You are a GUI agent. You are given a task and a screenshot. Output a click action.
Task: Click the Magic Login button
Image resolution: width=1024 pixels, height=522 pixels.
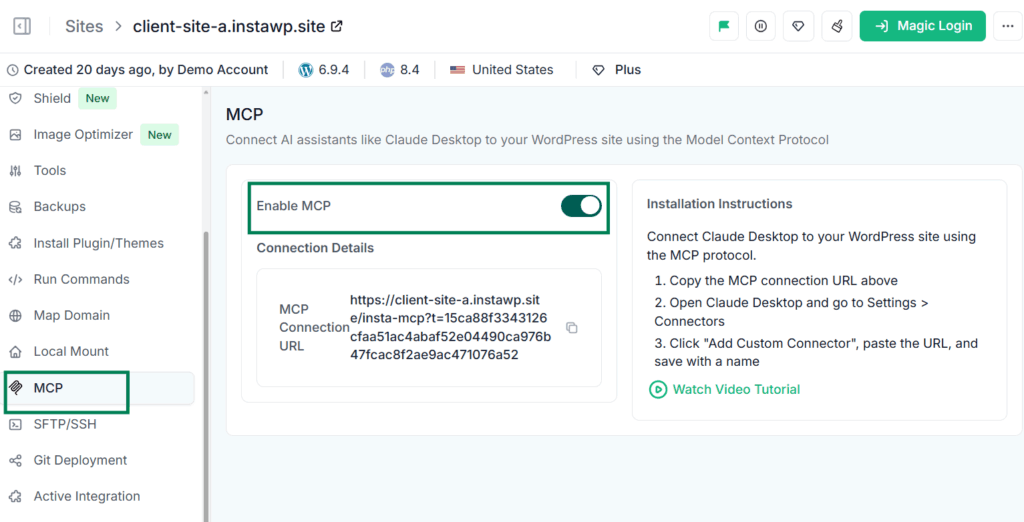point(922,26)
